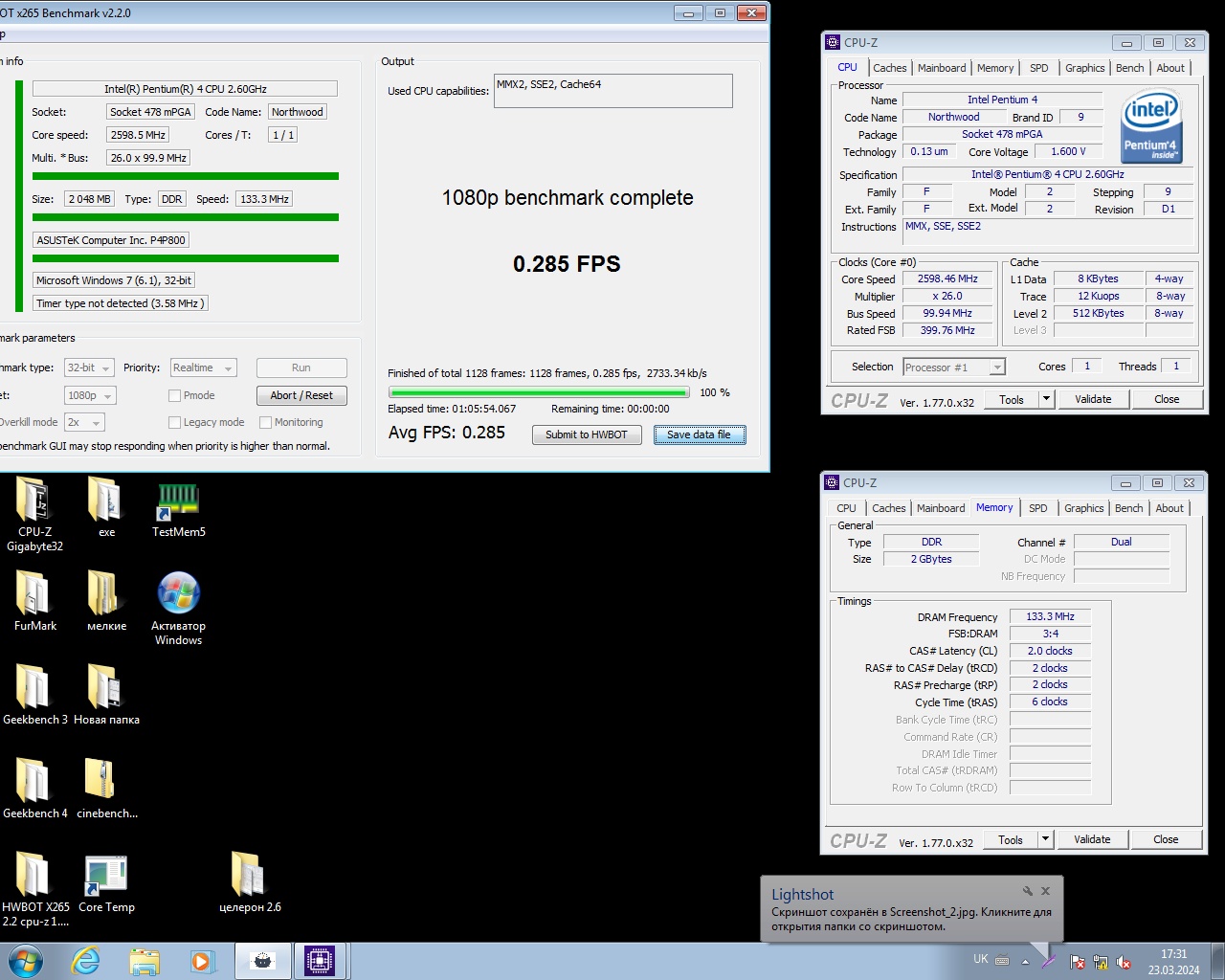Switch to the CPU-Z taskbar button
The height and width of the screenshot is (980, 1225).
coord(320,961)
